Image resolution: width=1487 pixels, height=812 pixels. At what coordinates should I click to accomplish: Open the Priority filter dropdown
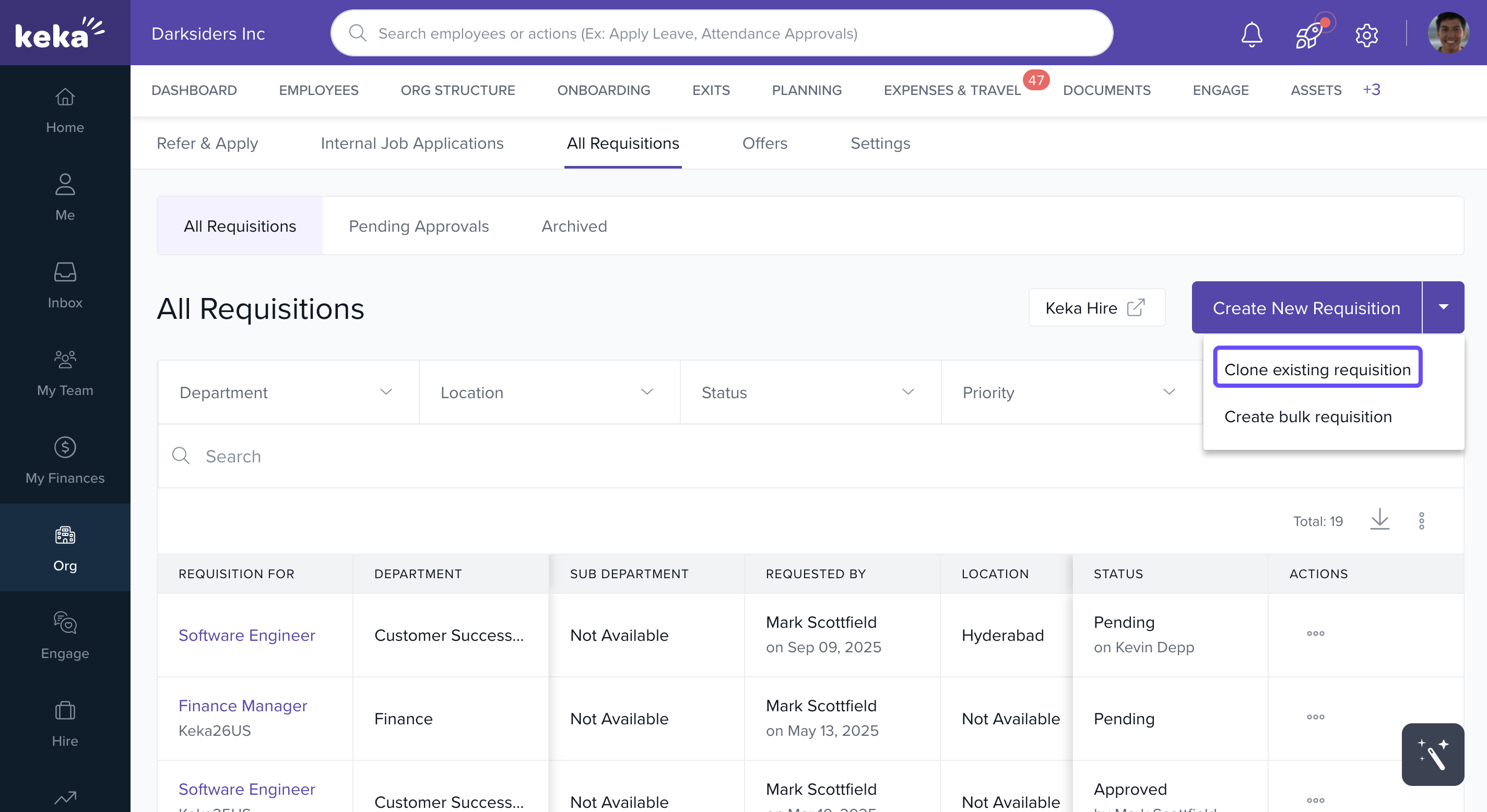click(x=1070, y=392)
